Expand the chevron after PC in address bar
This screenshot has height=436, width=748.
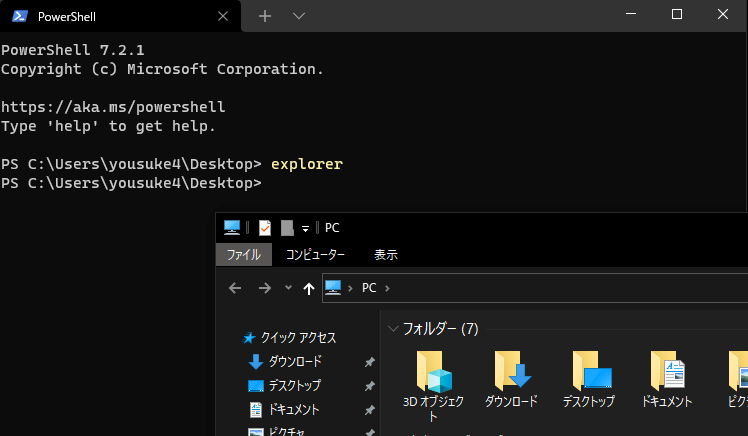click(x=387, y=288)
